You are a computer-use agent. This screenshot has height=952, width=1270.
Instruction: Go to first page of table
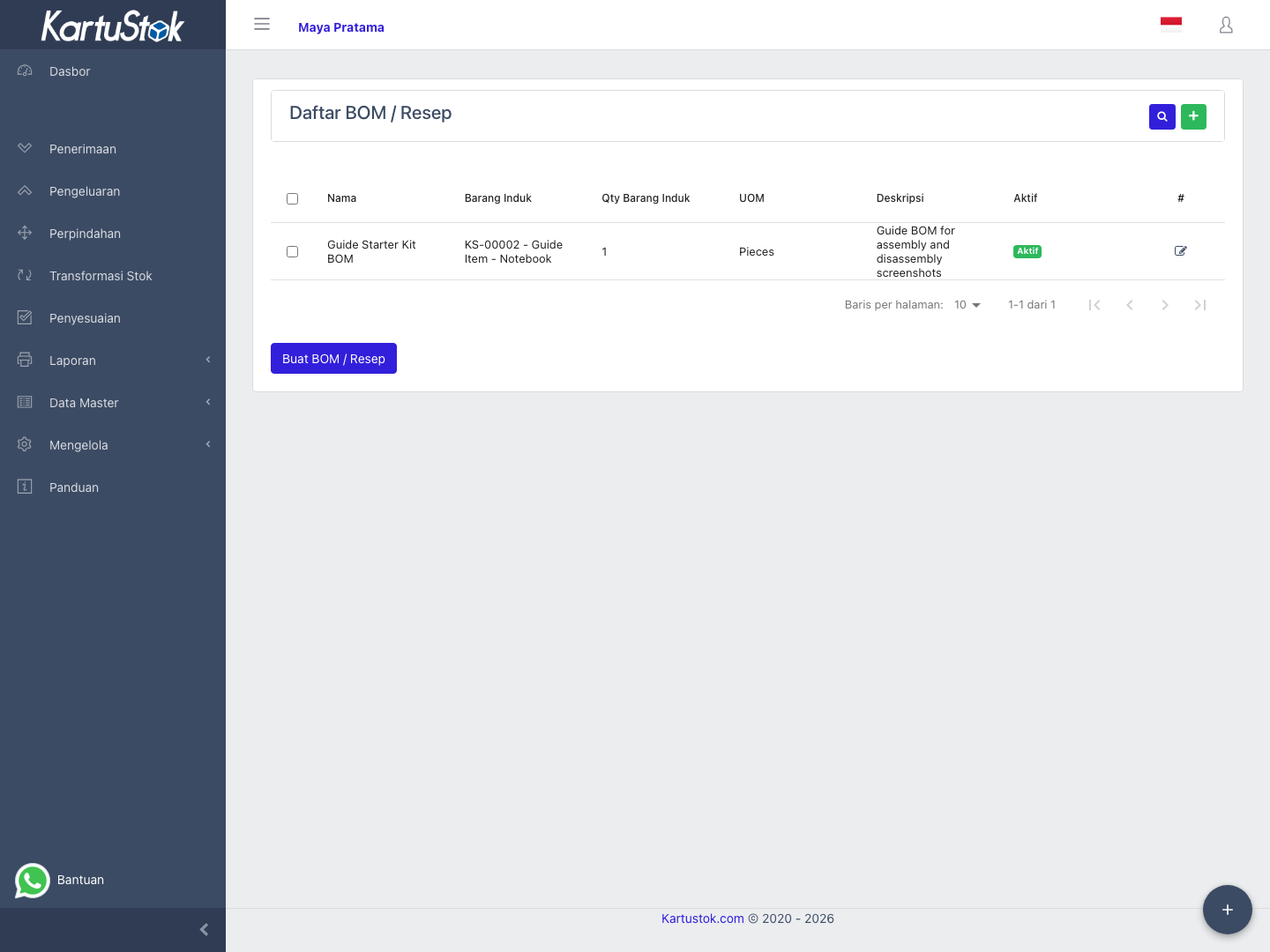coord(1094,305)
